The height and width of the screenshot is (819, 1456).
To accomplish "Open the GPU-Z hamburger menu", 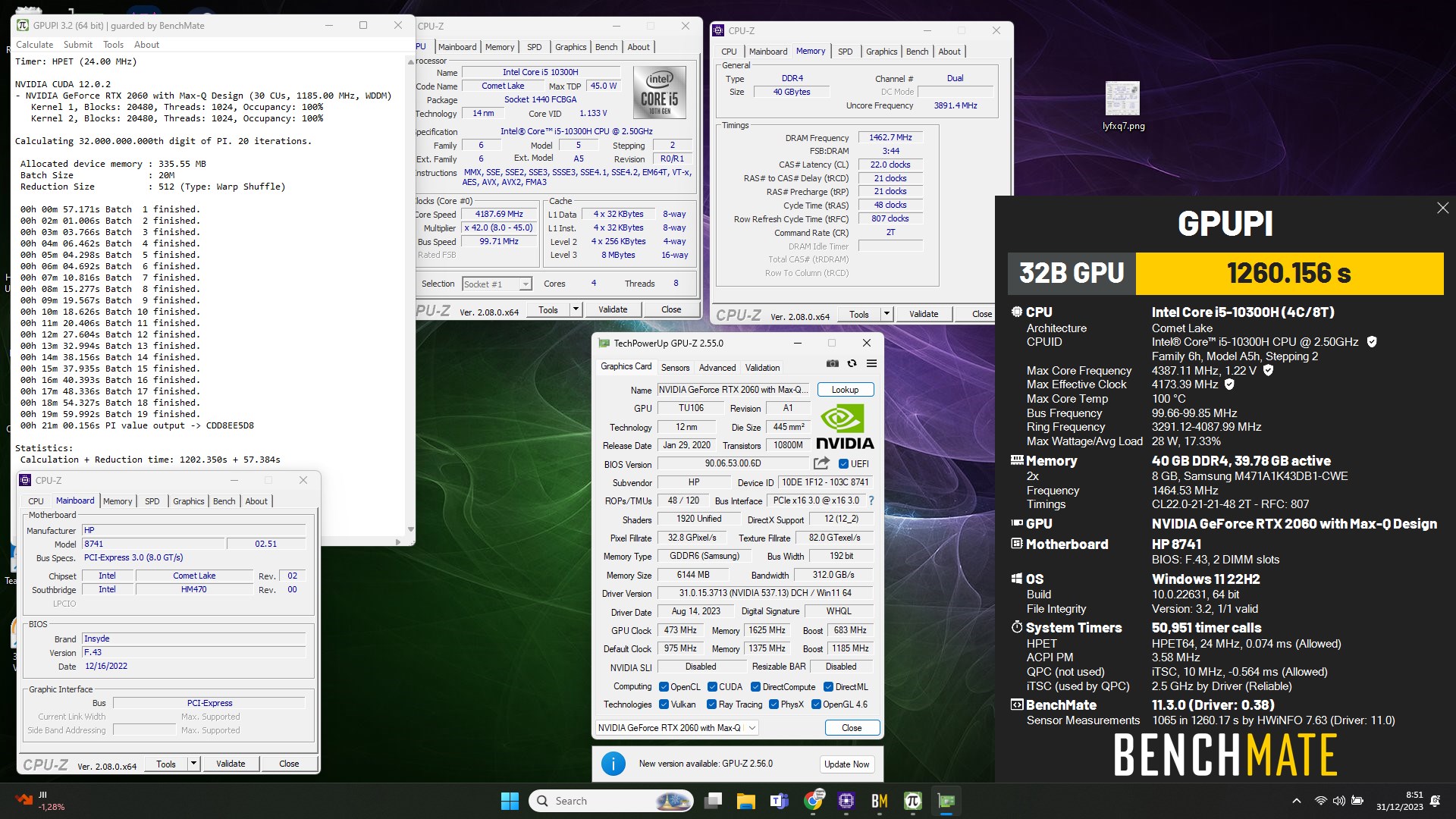I will click(x=871, y=364).
